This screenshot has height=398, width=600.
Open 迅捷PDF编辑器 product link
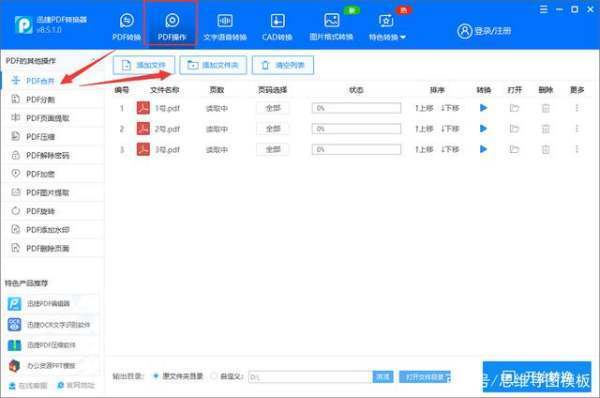pos(53,304)
